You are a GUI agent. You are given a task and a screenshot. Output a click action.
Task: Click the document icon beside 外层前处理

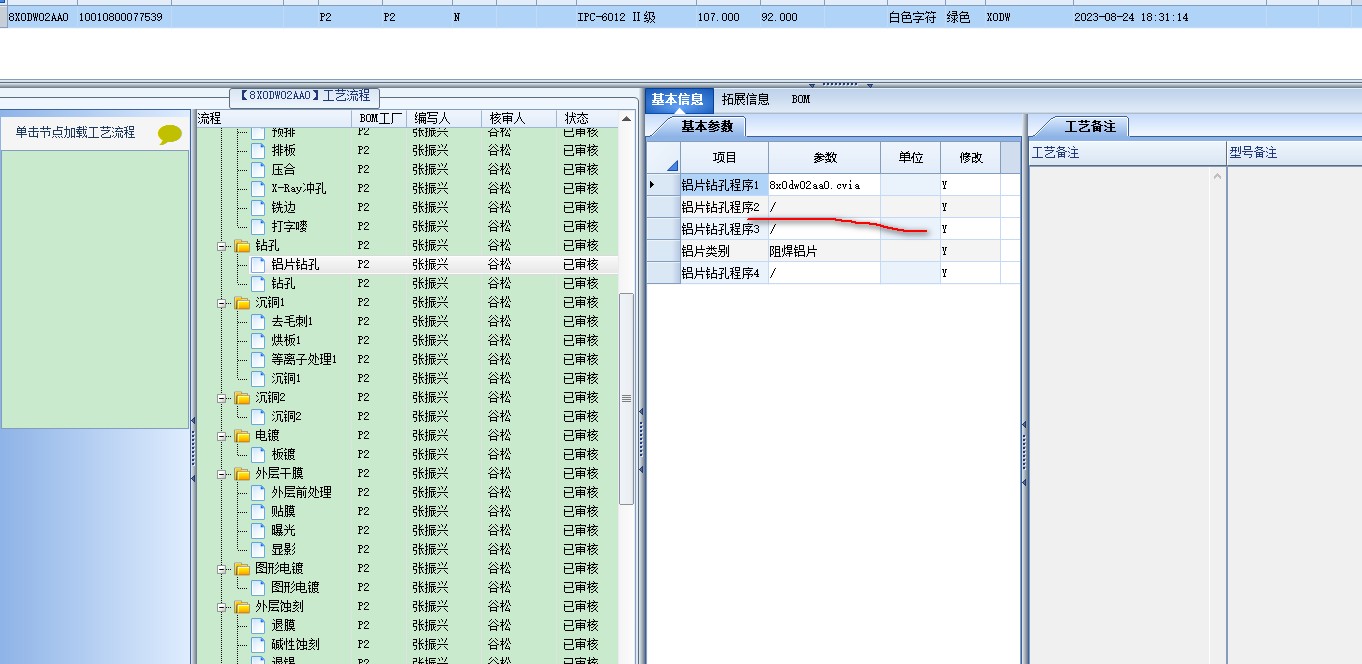(x=258, y=492)
